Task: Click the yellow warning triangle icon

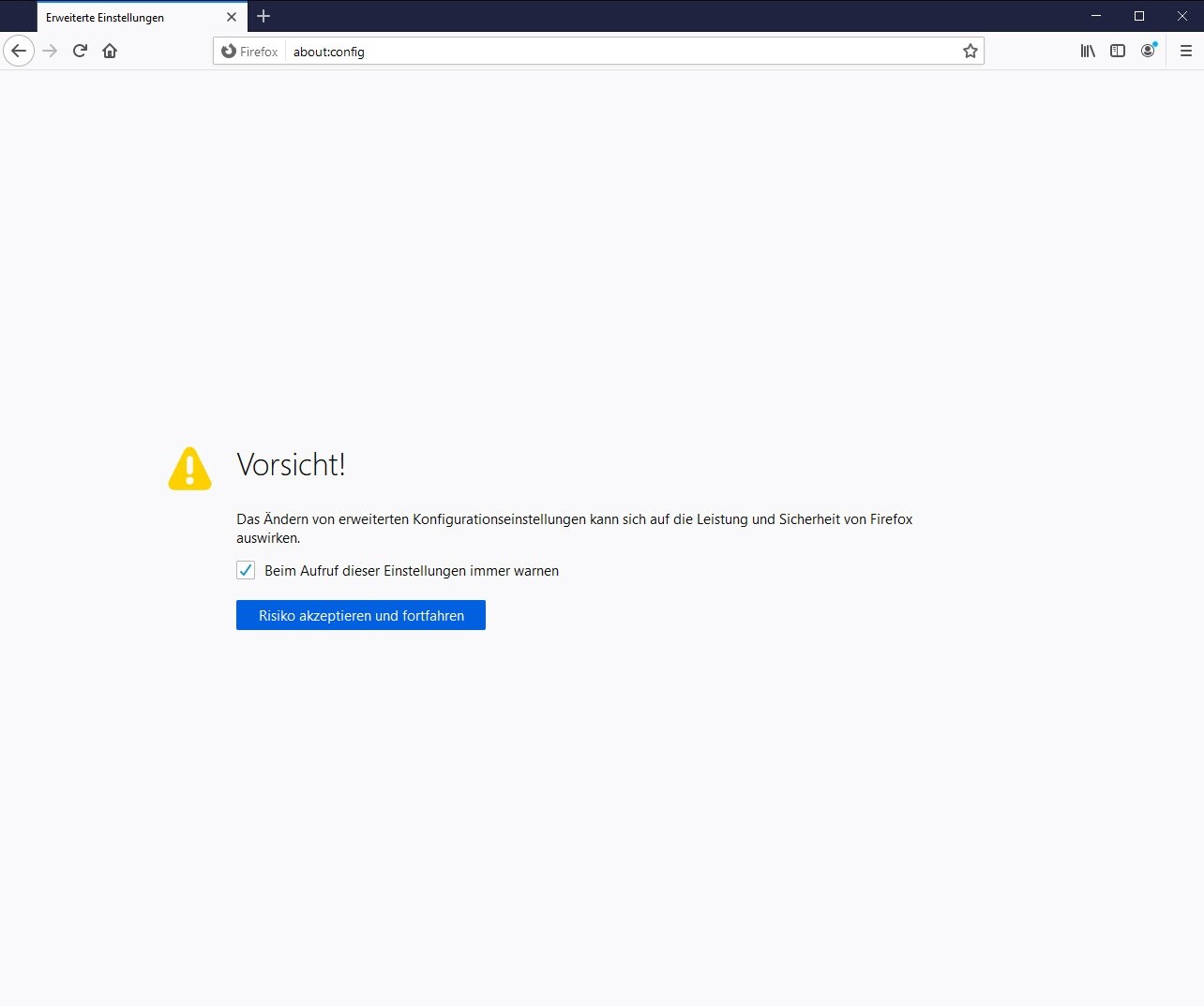Action: tap(189, 469)
